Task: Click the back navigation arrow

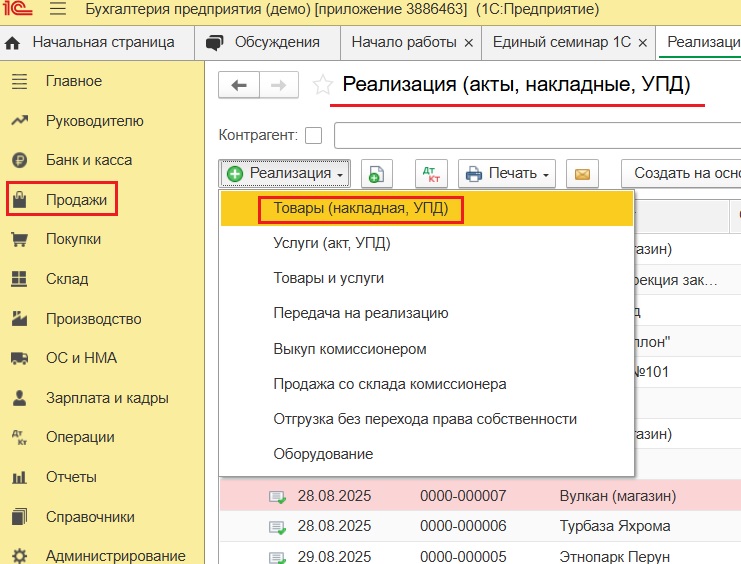Action: tap(239, 86)
